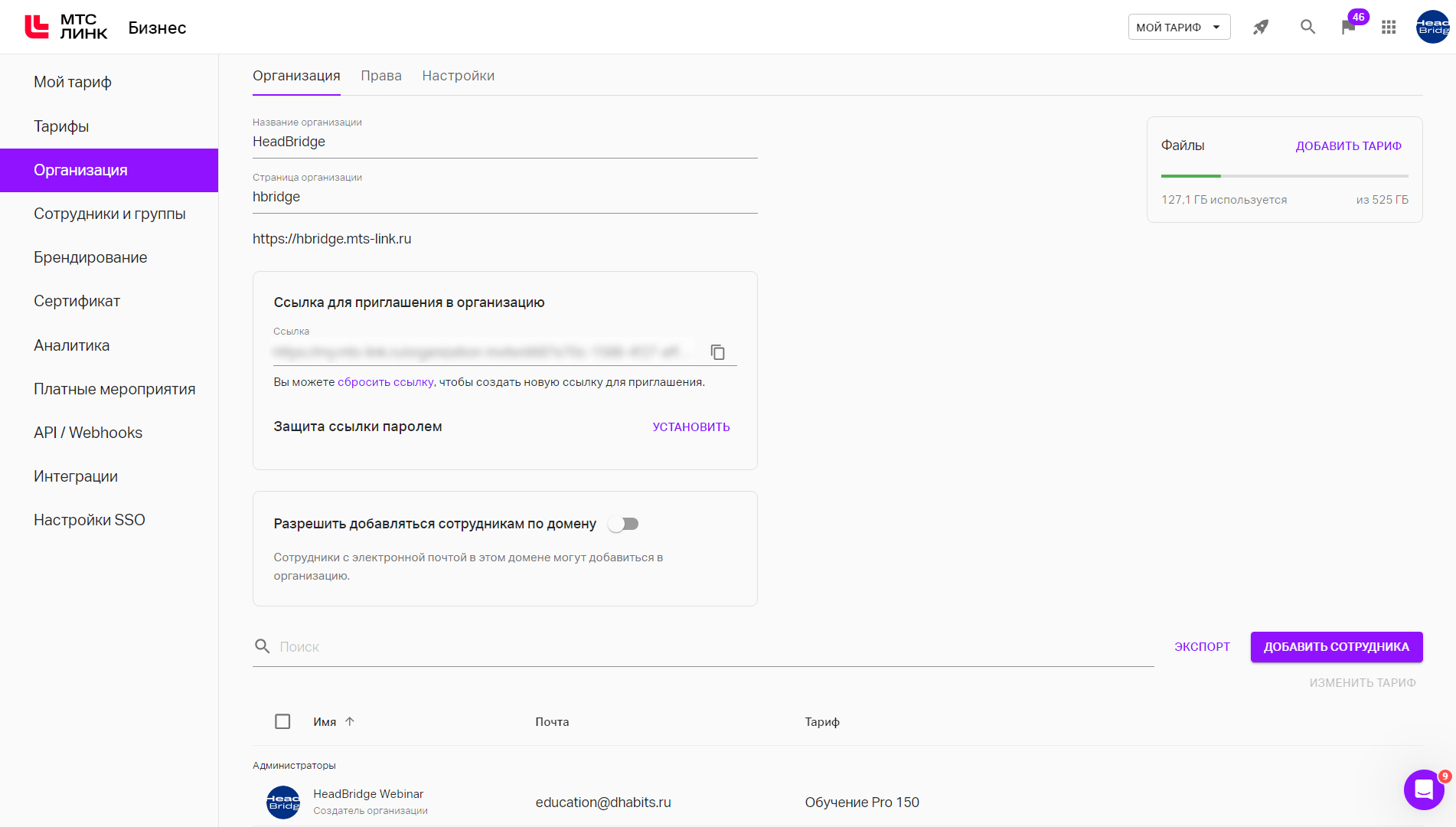Viewport: 1456px width, 827px height.
Task: Open the apps grid menu
Action: click(1389, 28)
